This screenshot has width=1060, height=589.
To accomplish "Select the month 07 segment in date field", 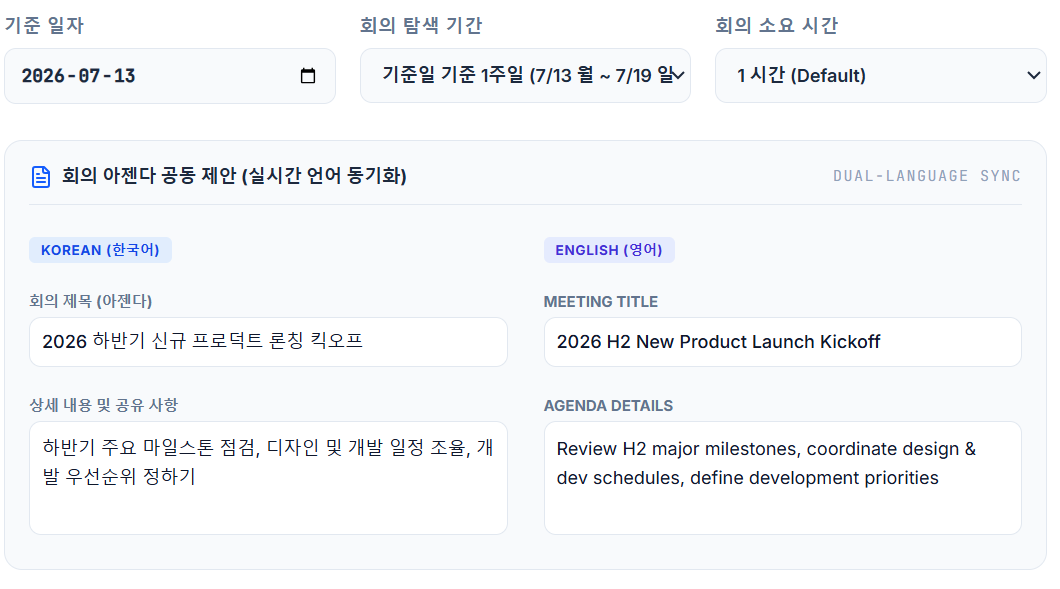I will click(x=89, y=76).
